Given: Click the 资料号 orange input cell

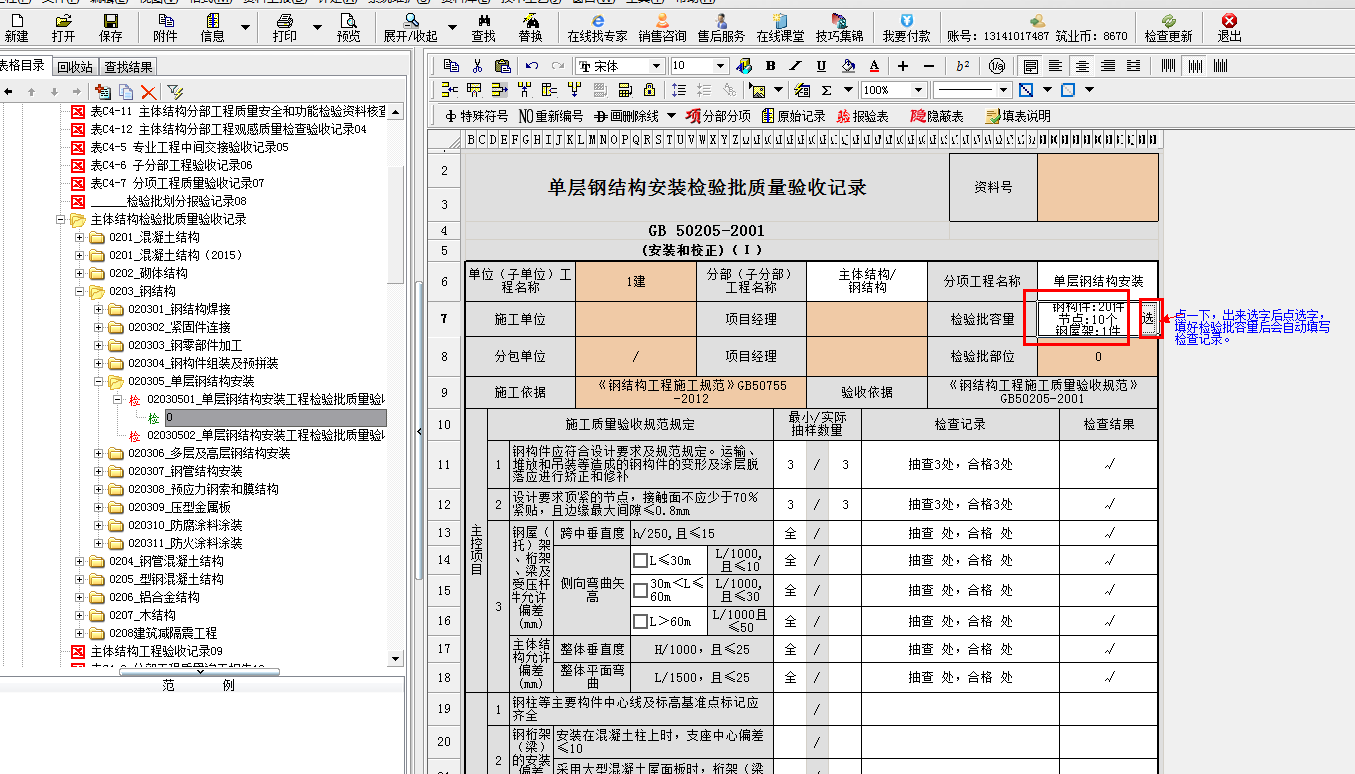Looking at the screenshot, I should tap(1097, 187).
